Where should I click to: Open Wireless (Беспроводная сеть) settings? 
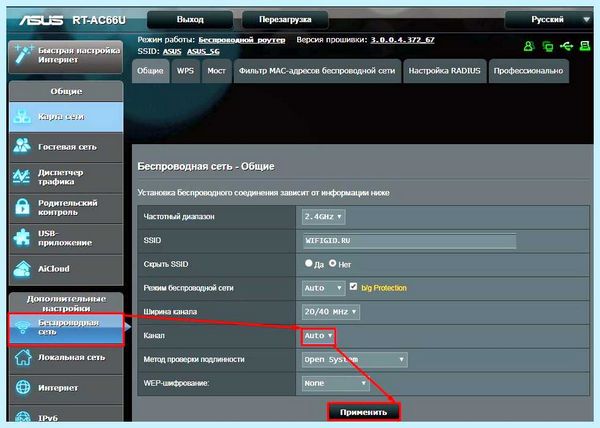[66, 328]
